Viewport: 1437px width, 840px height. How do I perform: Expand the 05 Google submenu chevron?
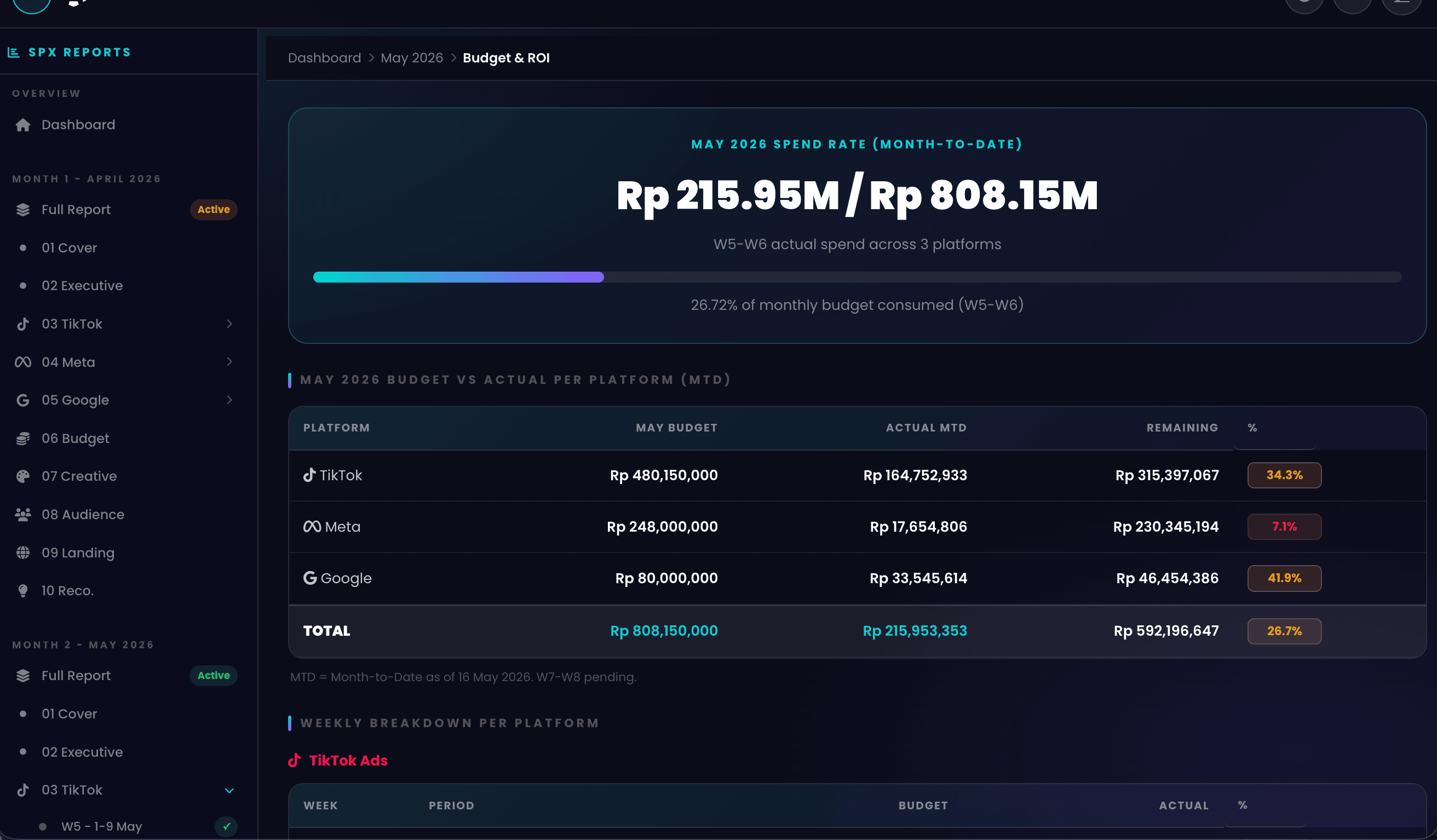pos(229,400)
